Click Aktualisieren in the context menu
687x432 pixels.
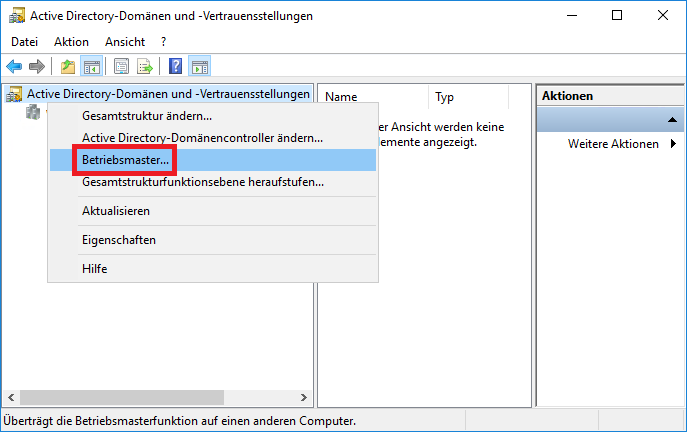(116, 211)
